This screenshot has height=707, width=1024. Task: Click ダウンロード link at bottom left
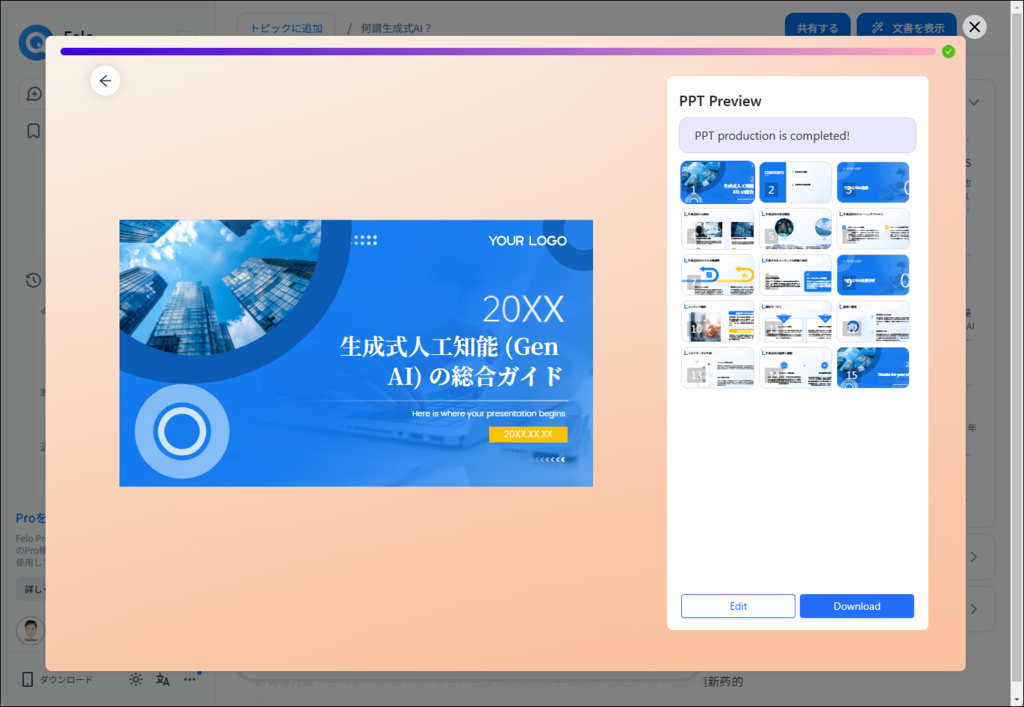coord(66,680)
